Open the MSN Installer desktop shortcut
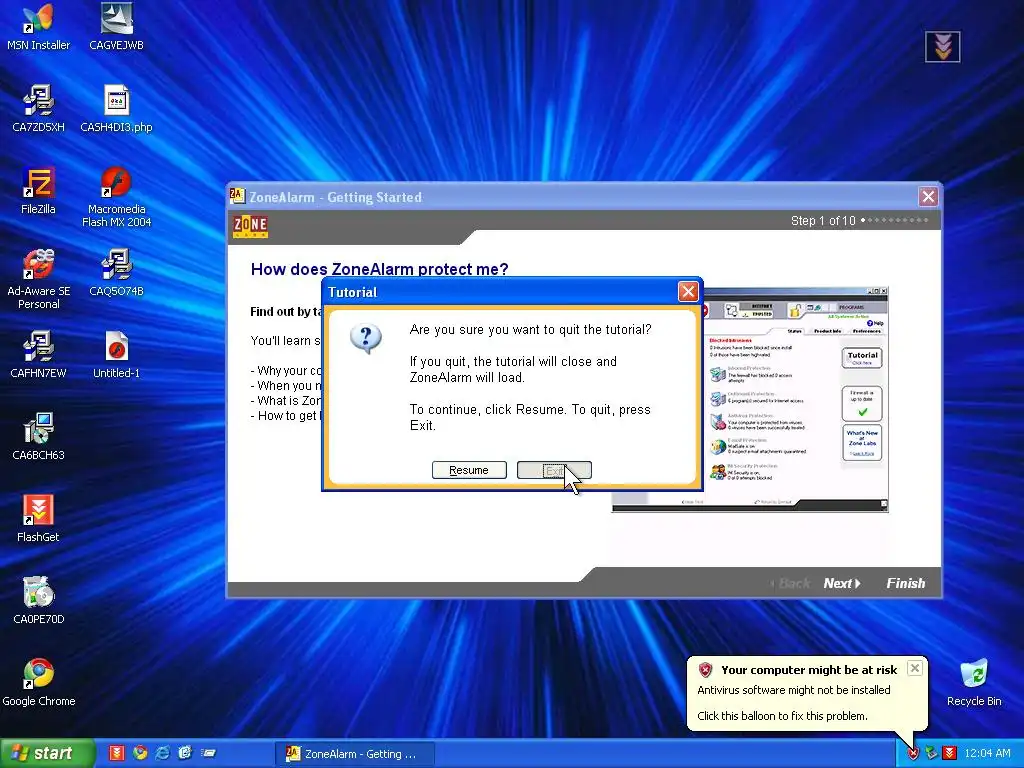 point(38,27)
